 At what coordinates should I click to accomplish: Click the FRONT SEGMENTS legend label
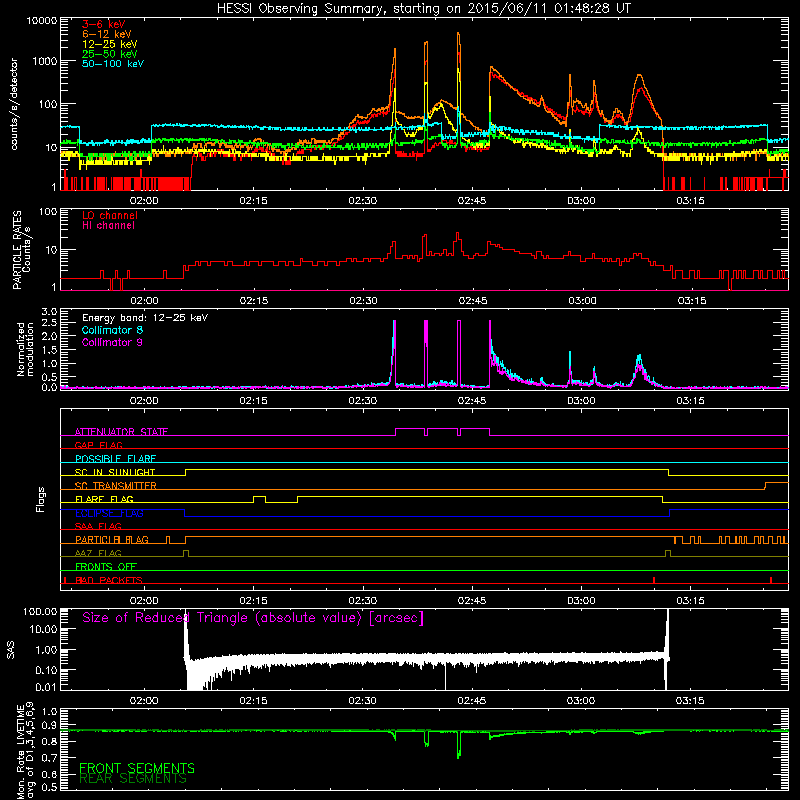click(137, 768)
